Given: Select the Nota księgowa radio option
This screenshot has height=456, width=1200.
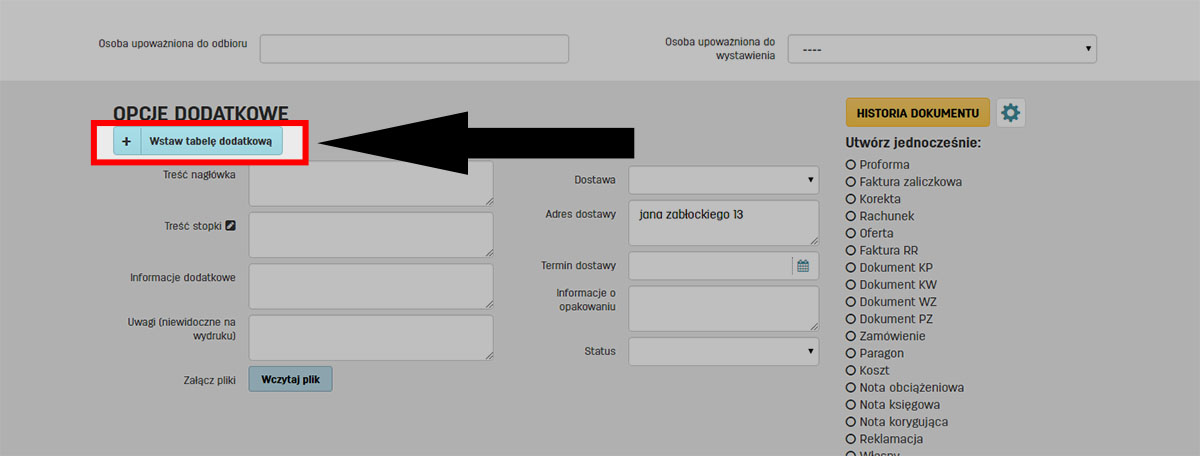Looking at the screenshot, I should [851, 405].
